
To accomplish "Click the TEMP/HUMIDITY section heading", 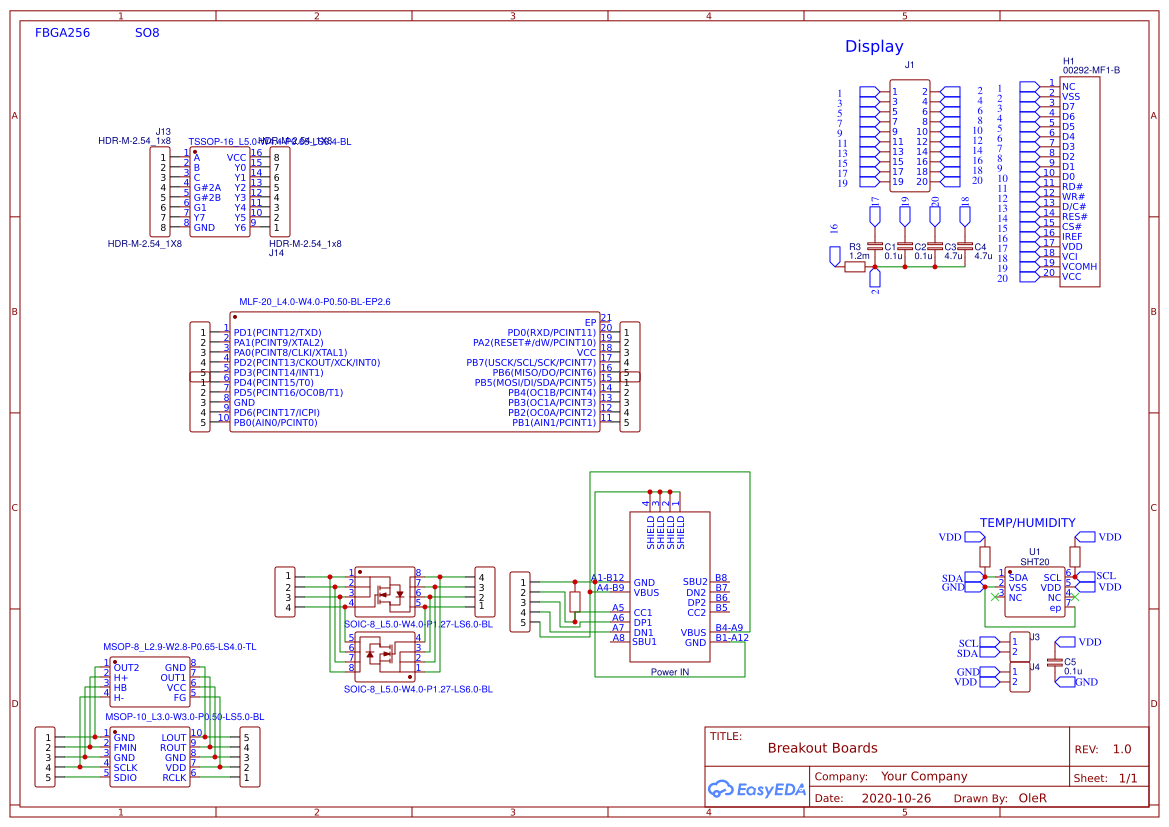I will click(x=1029, y=522).
